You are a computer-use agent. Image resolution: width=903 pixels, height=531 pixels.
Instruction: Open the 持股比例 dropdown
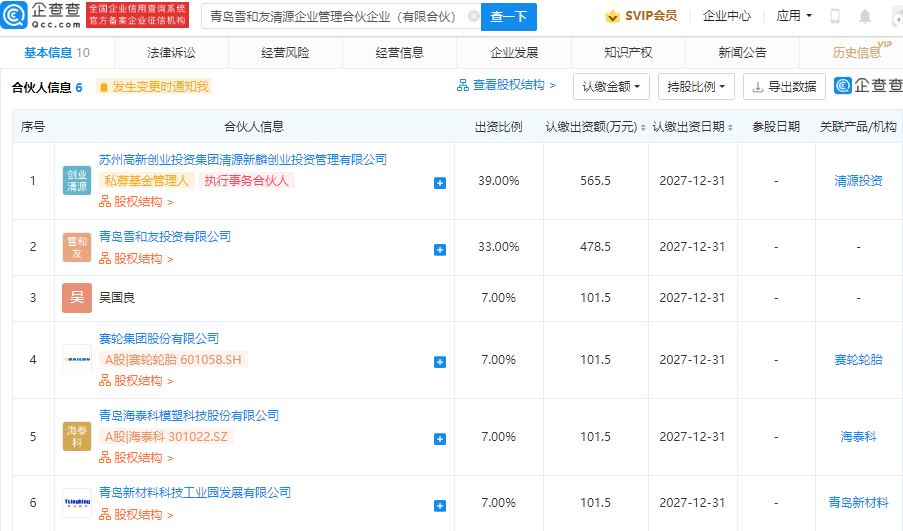tap(696, 86)
